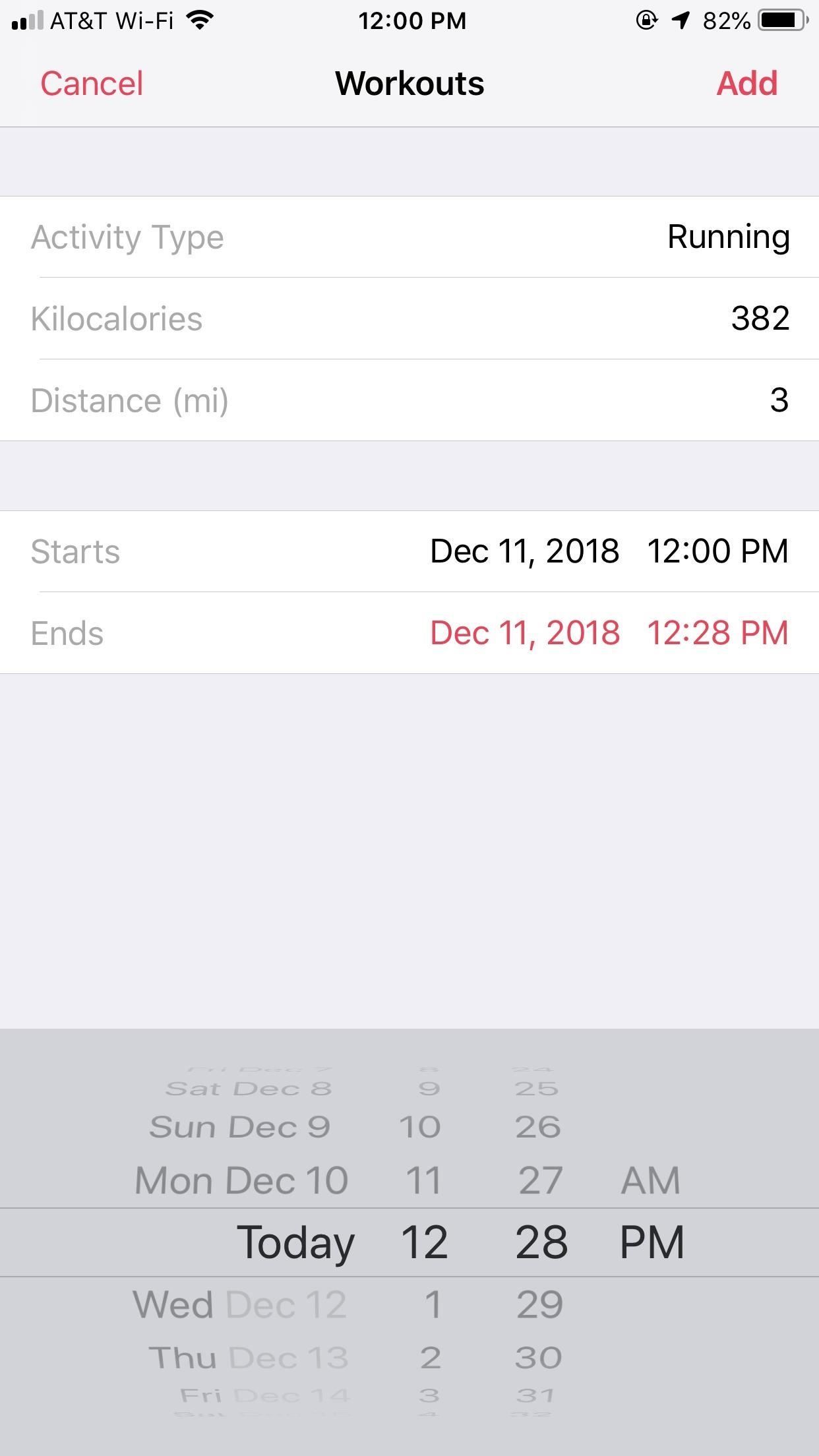Edit the Kilocalories value 382
The width and height of the screenshot is (819, 1456).
[409, 318]
